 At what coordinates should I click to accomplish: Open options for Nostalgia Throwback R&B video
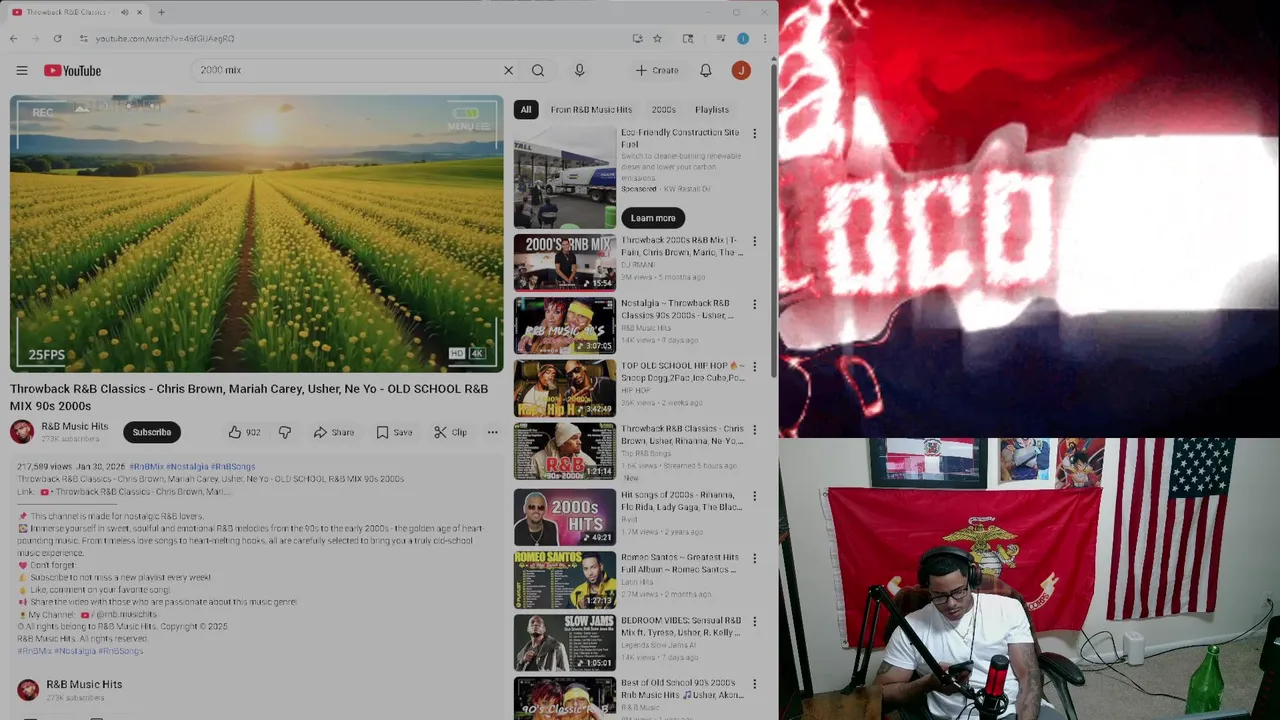[754, 304]
